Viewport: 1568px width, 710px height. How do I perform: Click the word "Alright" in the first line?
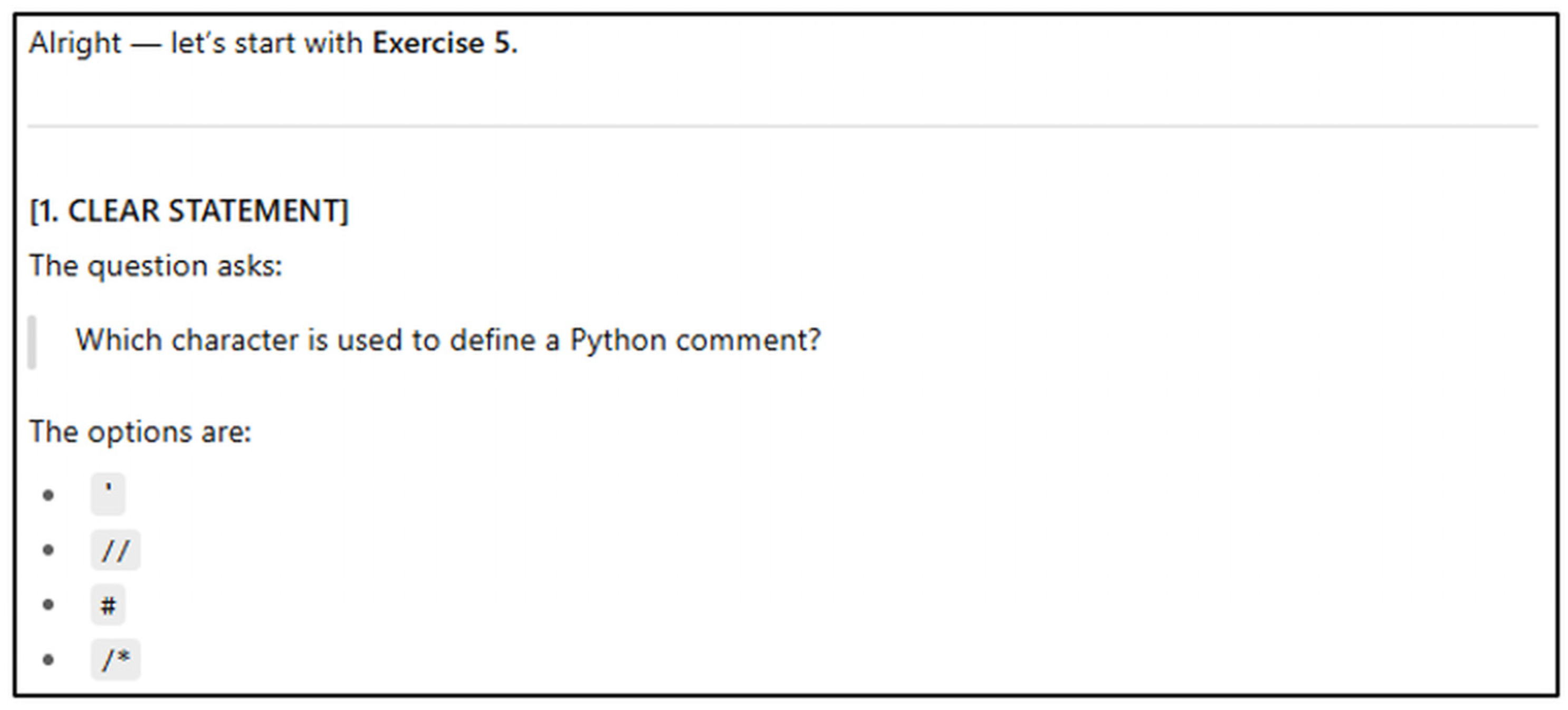[75, 44]
